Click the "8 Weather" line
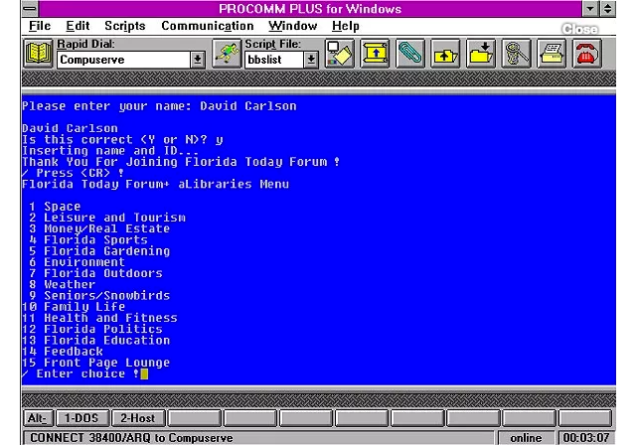The image size is (636, 445). point(62,285)
